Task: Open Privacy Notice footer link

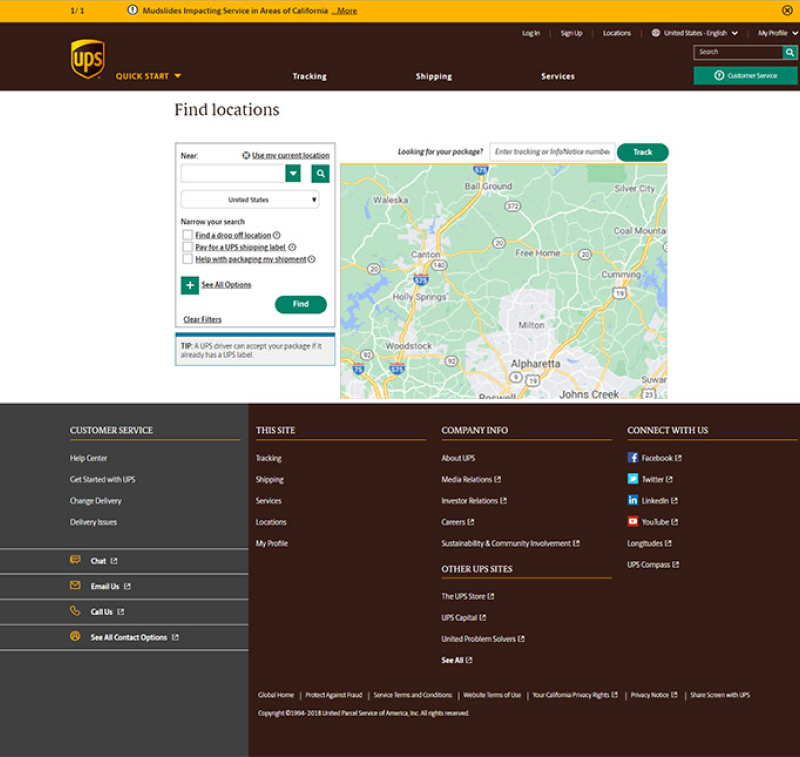Action: 654,695
